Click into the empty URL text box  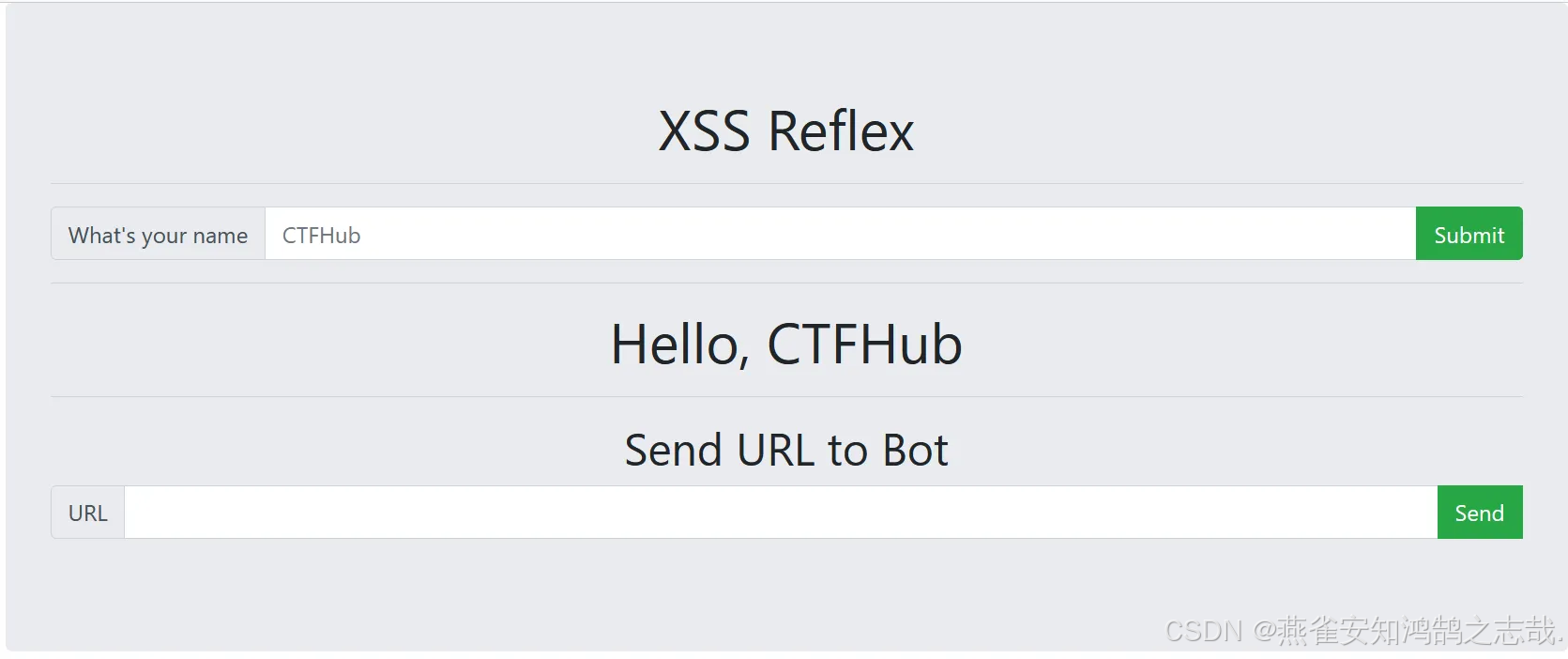click(x=780, y=513)
